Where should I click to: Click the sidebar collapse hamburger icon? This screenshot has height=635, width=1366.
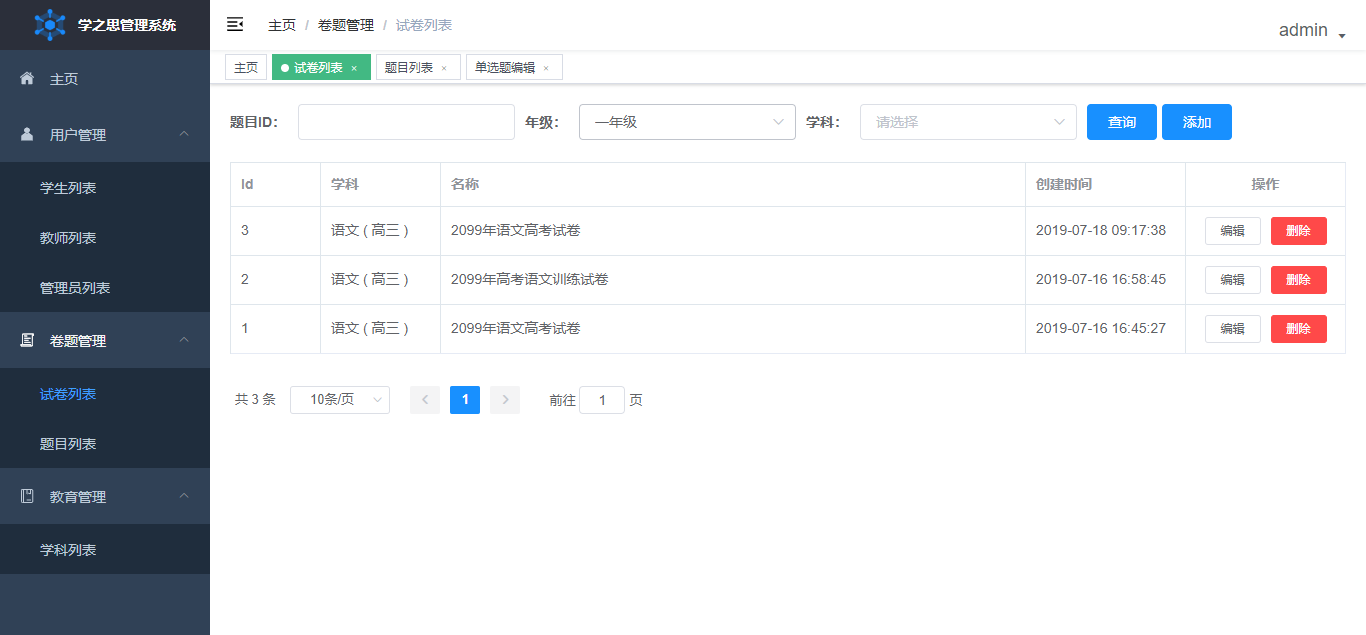pyautogui.click(x=235, y=25)
